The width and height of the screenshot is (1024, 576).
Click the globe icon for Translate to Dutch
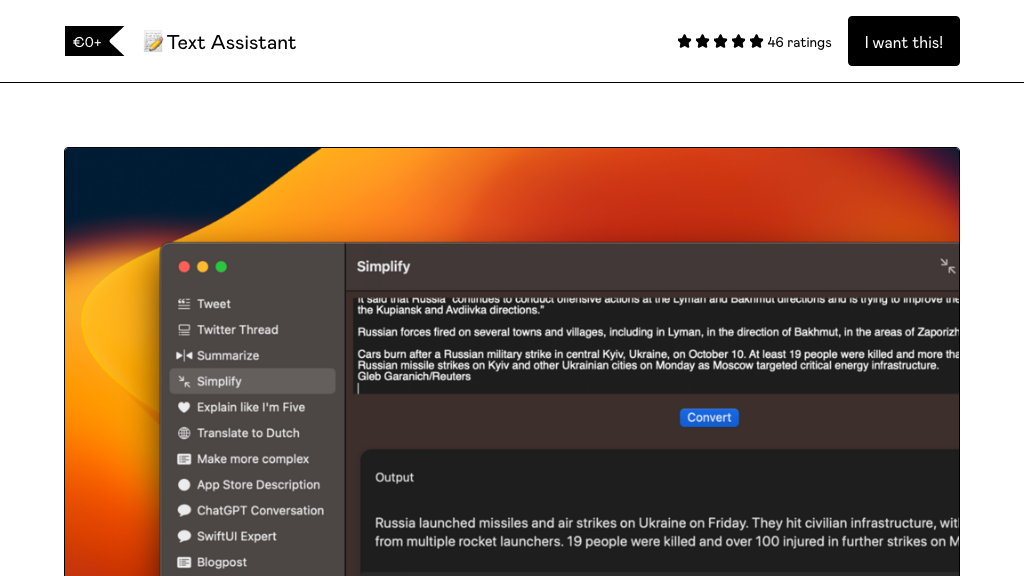click(x=183, y=433)
